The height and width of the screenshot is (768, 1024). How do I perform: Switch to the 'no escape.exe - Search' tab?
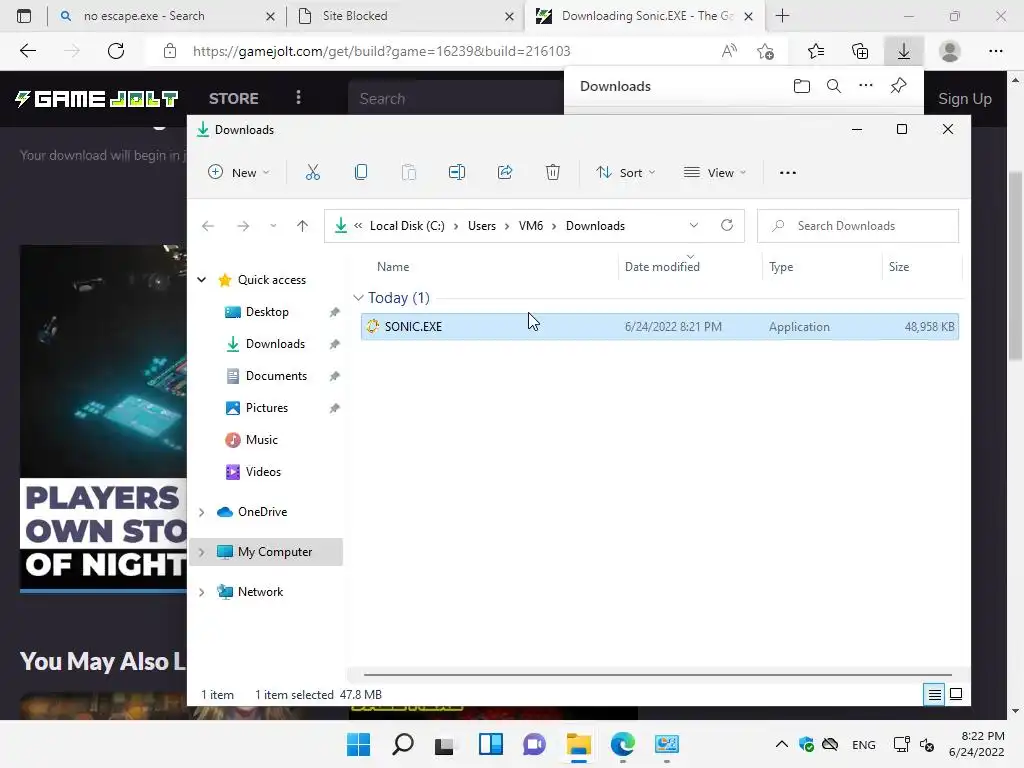point(167,16)
